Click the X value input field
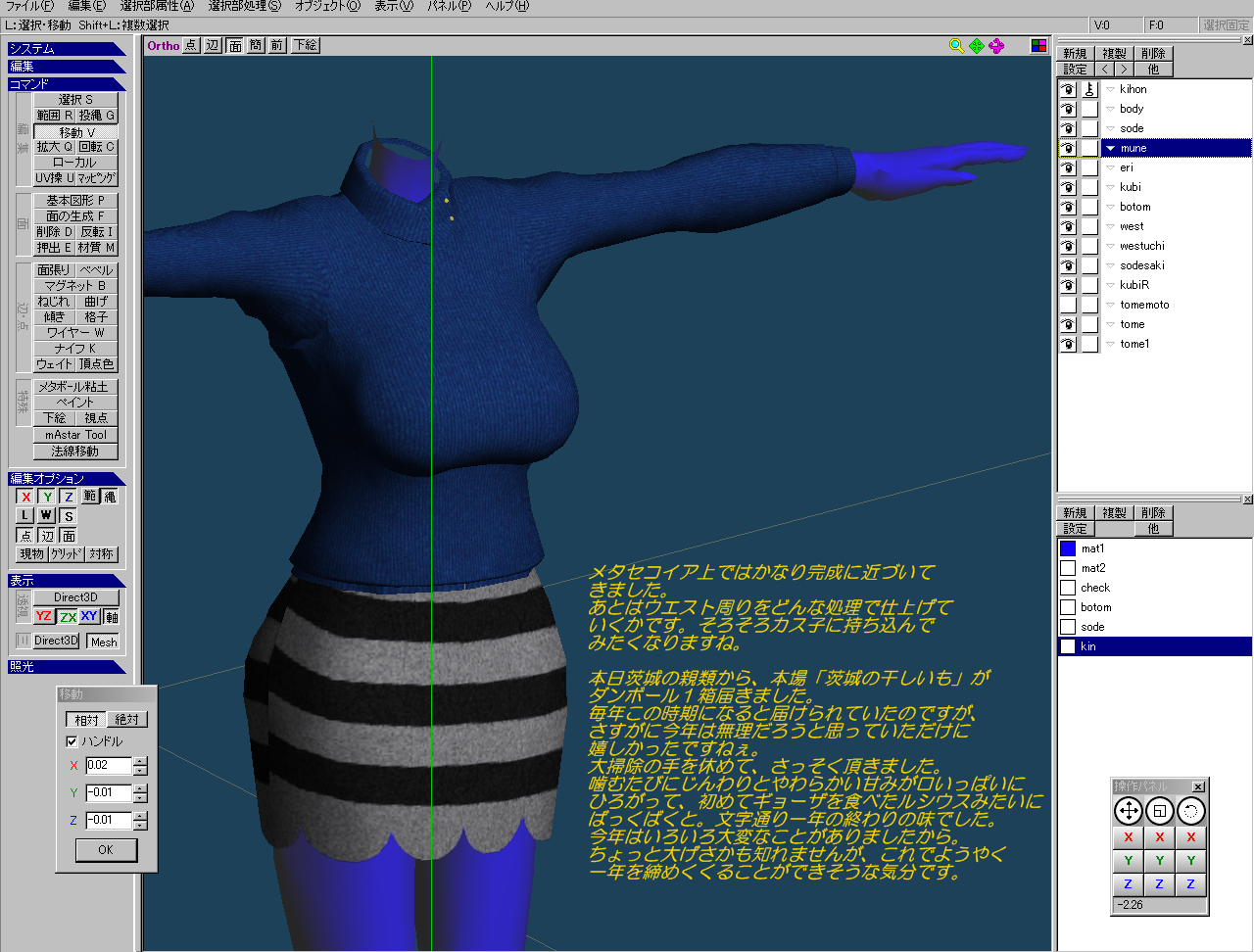The width and height of the screenshot is (1254, 952). 108,766
